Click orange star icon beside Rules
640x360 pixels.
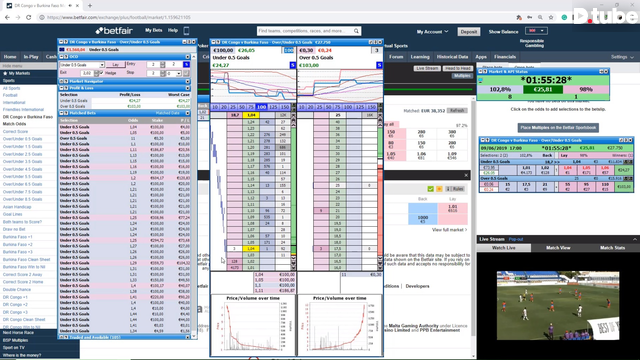point(439,189)
